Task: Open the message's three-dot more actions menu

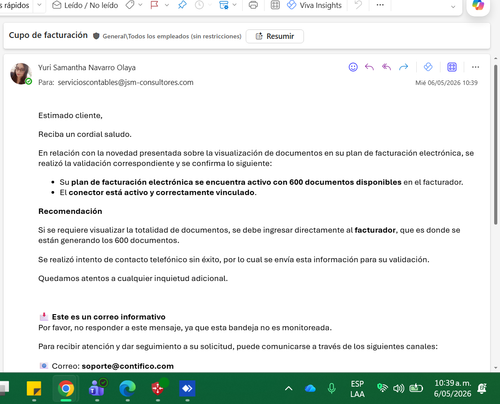Action: (476, 67)
